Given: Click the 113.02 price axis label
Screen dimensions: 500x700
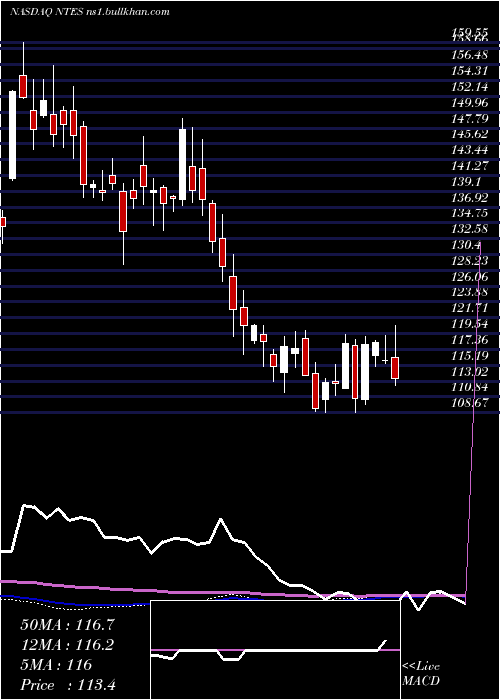Looking at the screenshot, I should click(471, 372).
